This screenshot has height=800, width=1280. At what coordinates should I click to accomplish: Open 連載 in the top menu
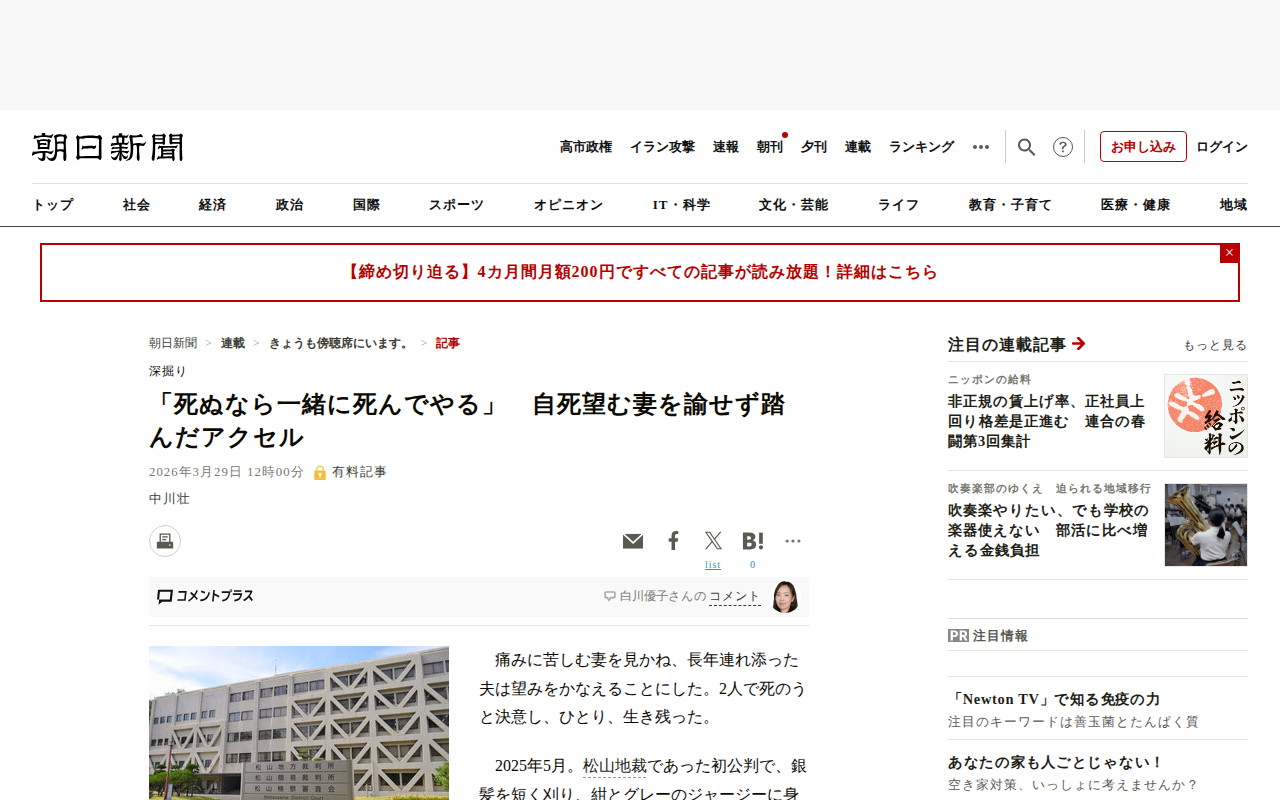pos(858,147)
